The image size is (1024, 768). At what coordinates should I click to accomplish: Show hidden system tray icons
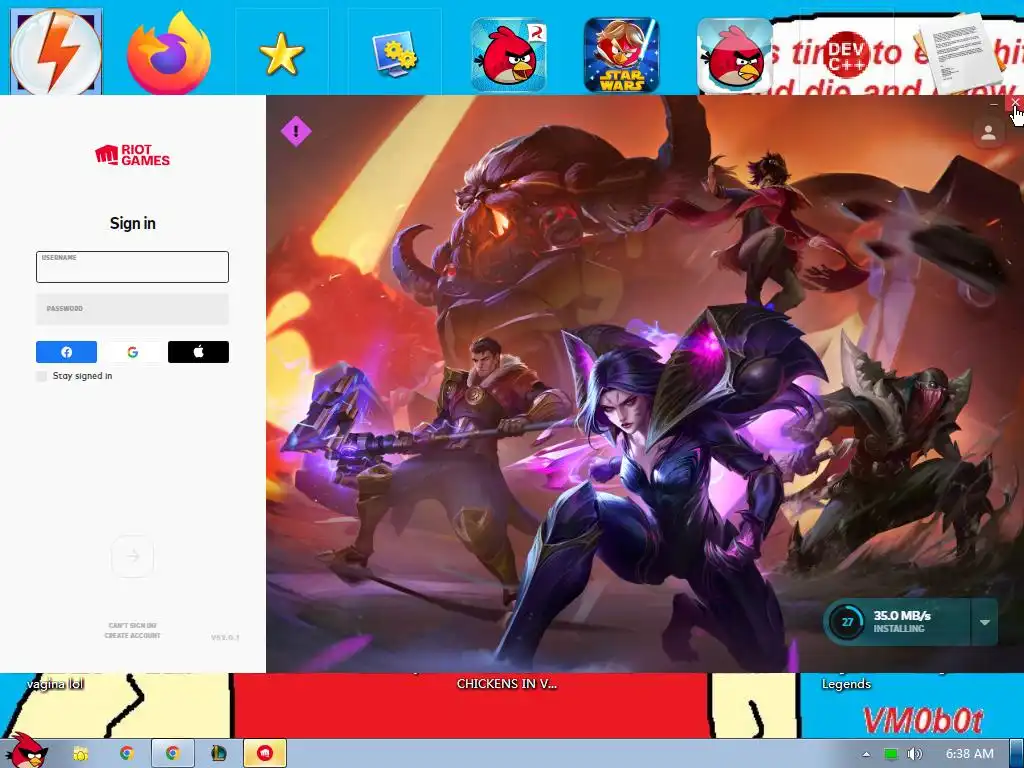(x=866, y=754)
